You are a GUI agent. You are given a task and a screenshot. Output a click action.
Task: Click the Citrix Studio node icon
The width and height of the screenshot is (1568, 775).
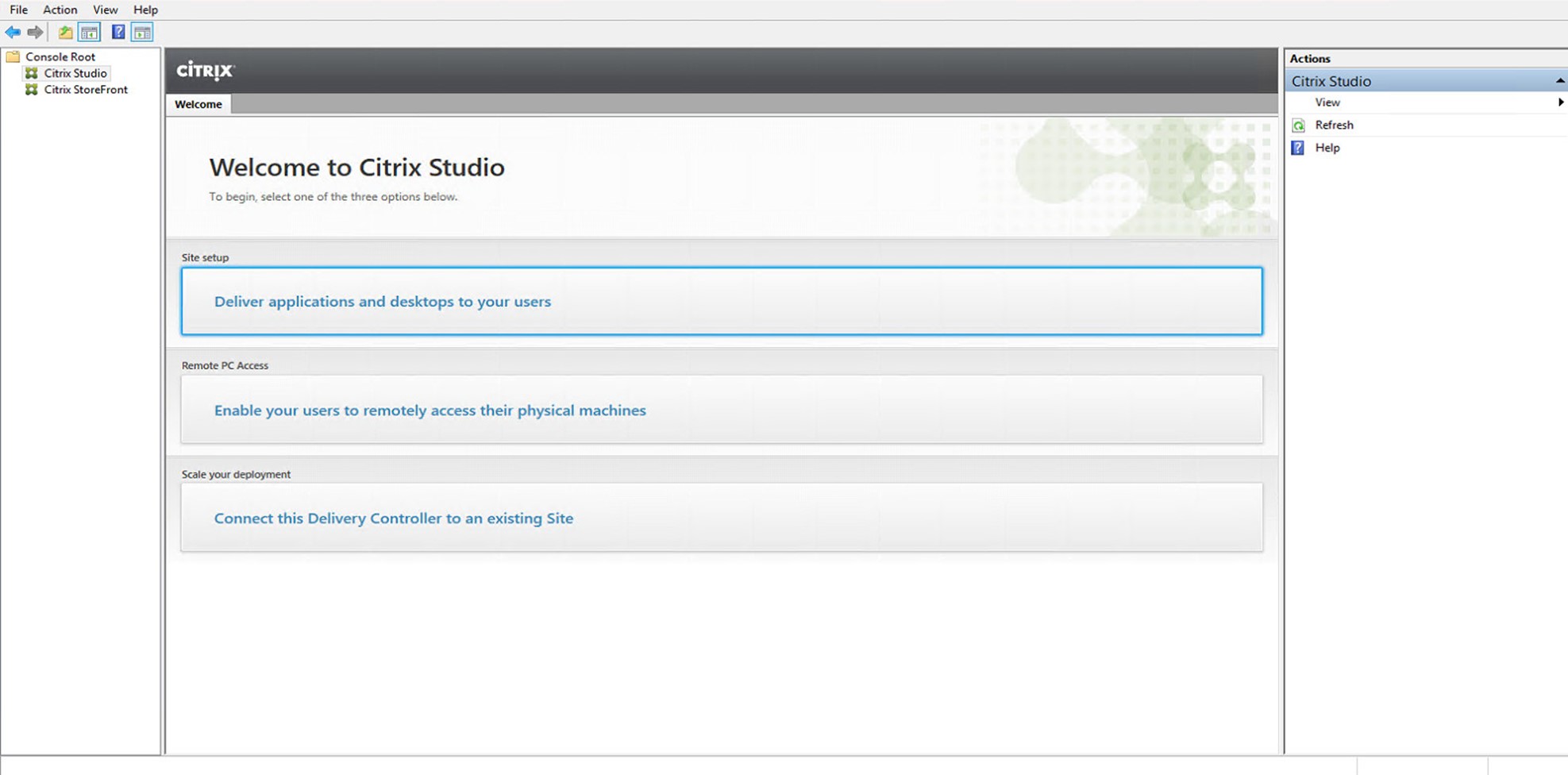click(x=32, y=73)
